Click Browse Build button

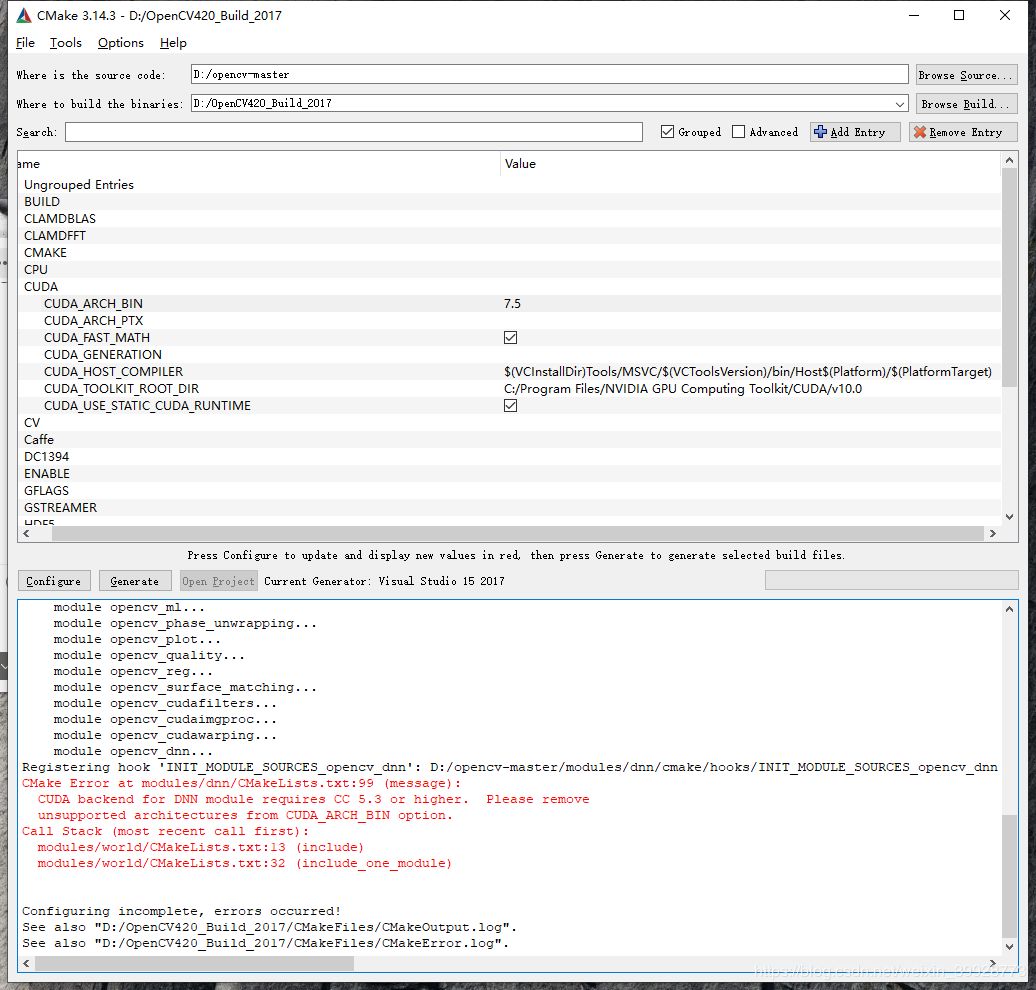click(x=966, y=104)
